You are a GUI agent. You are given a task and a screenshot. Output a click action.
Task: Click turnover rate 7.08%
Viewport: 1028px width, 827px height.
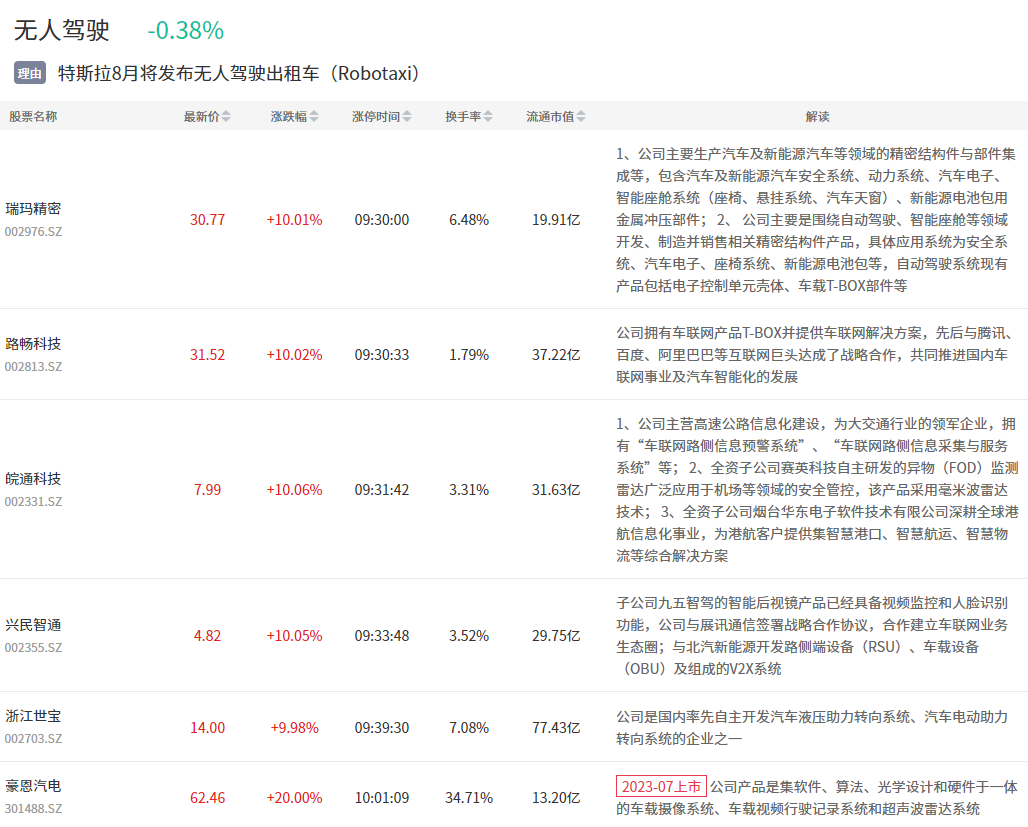pyautogui.click(x=469, y=728)
